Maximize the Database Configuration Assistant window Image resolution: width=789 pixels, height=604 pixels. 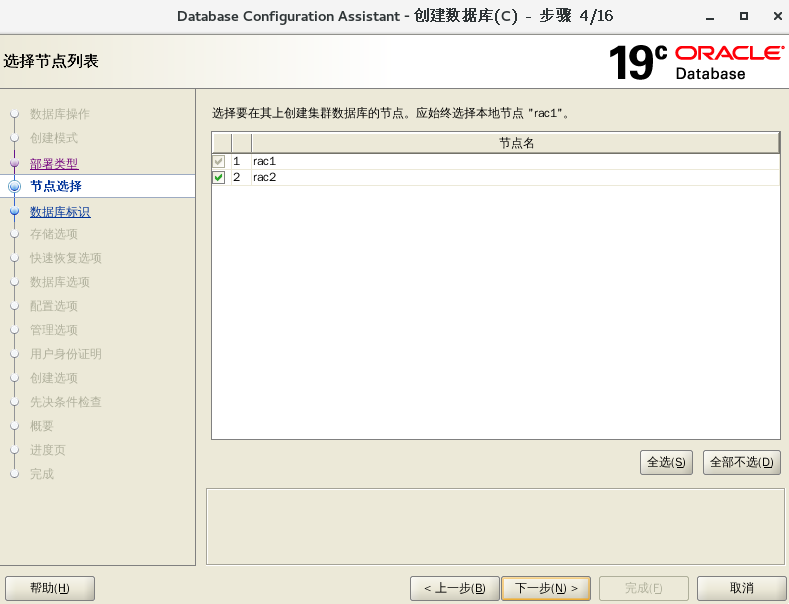click(743, 16)
